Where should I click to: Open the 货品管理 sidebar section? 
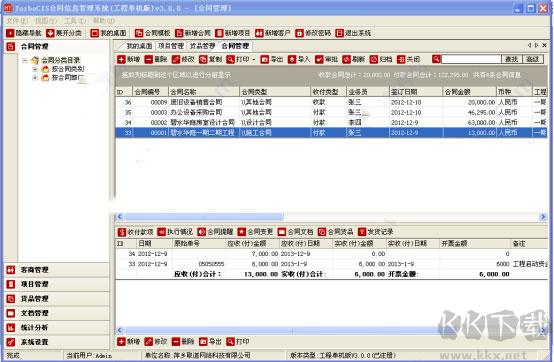57,299
